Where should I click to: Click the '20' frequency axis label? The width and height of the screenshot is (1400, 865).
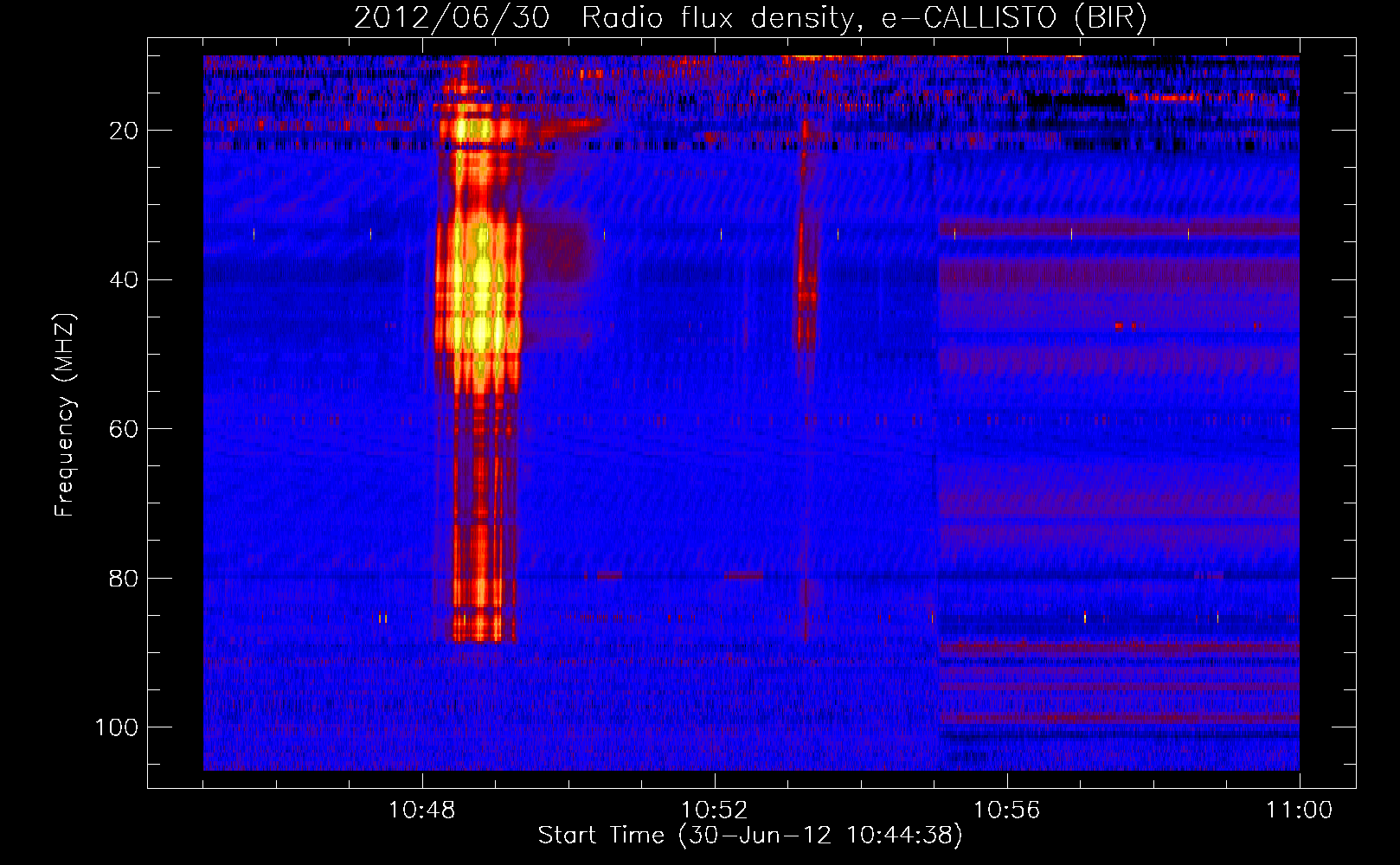125,131
